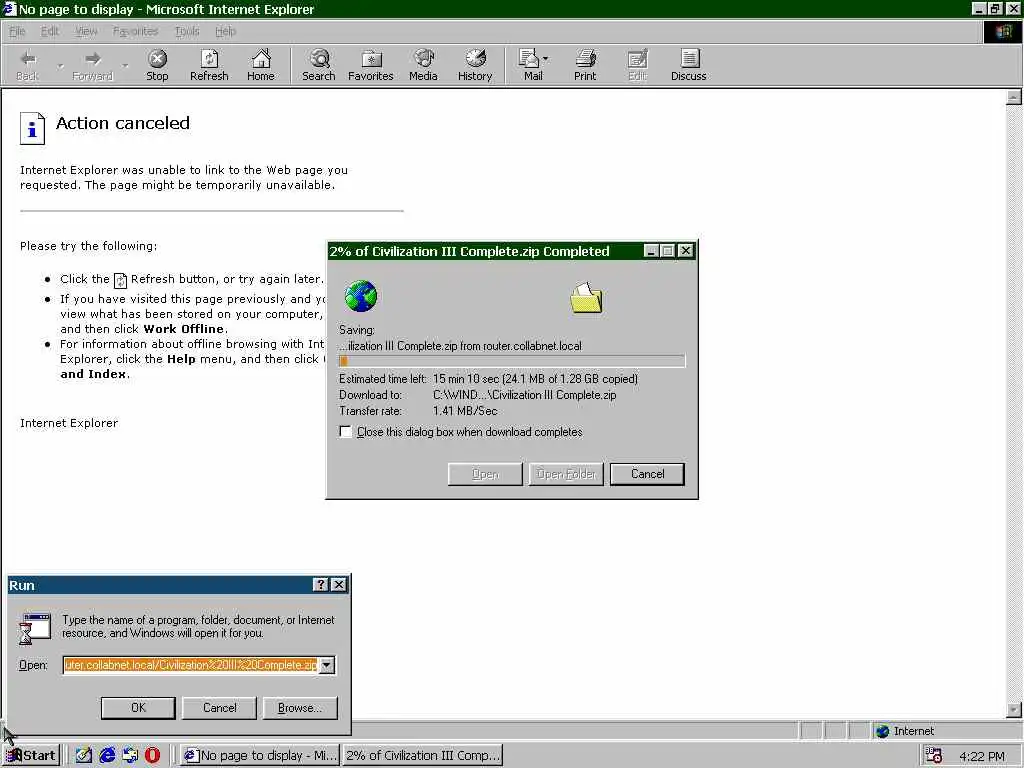Click scrollbar down arrow in browser

click(x=1014, y=709)
